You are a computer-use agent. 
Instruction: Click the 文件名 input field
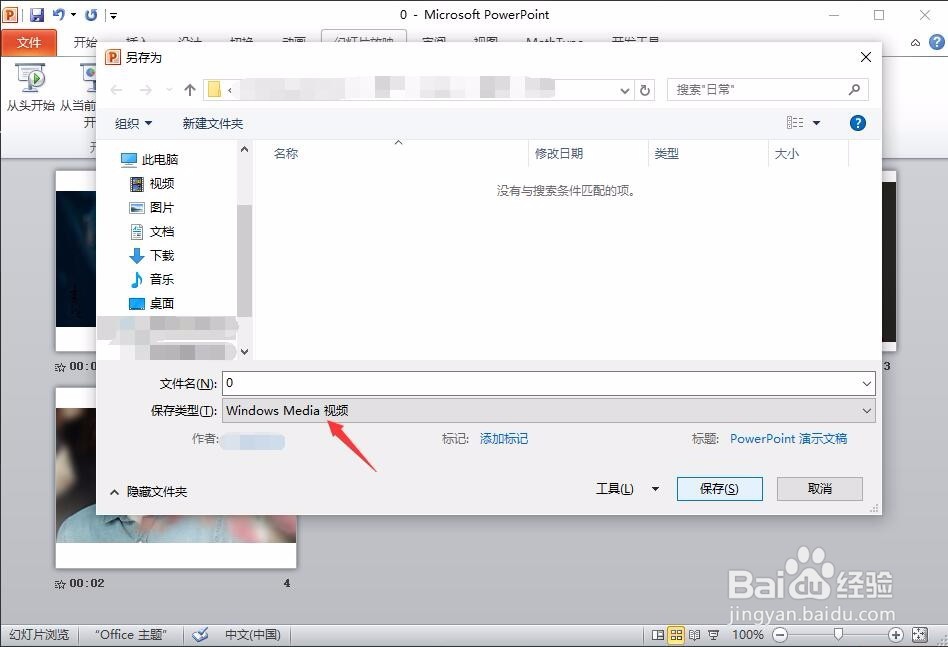coord(549,383)
